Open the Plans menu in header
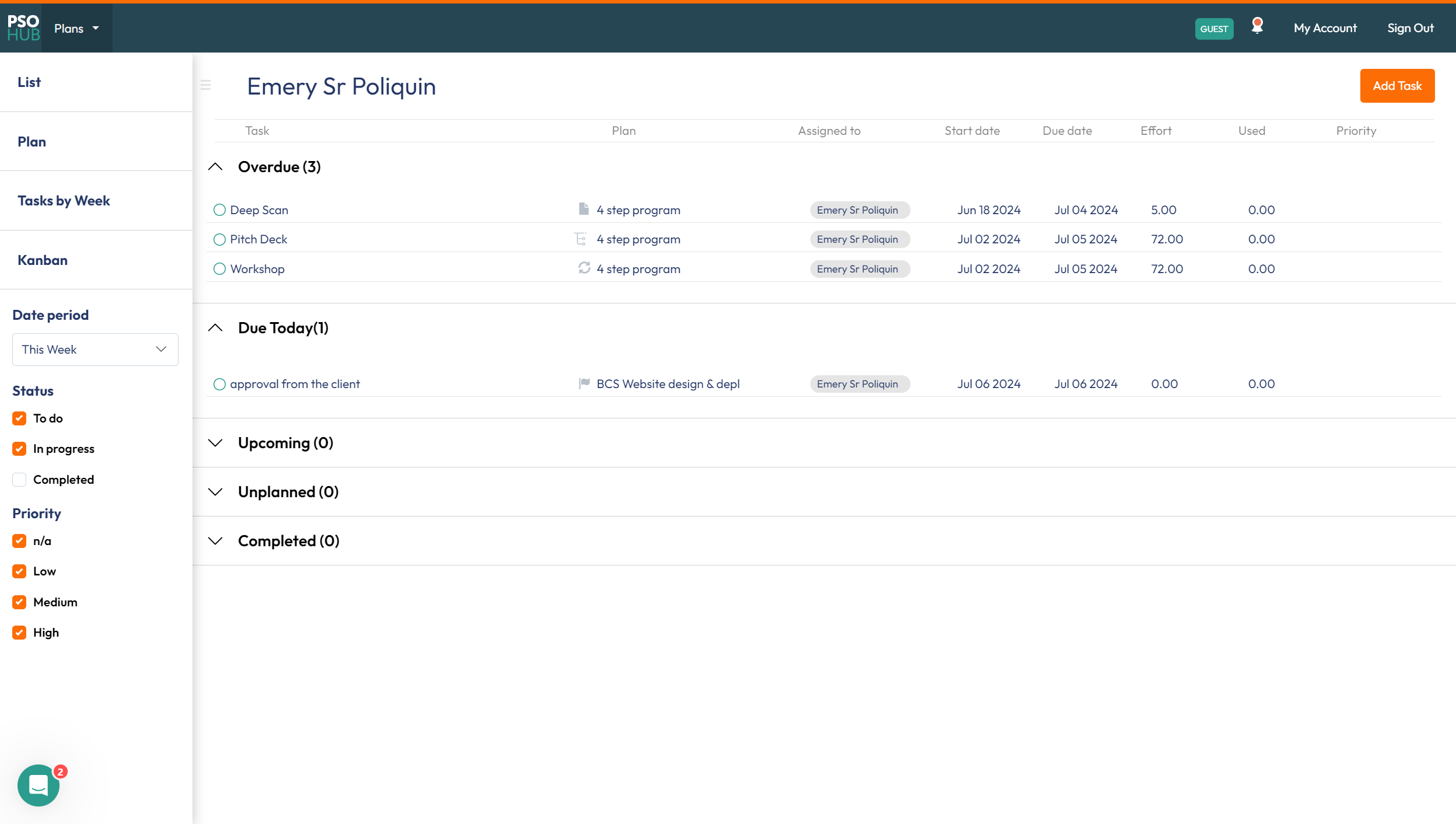The width and height of the screenshot is (1456, 824). pos(76,29)
